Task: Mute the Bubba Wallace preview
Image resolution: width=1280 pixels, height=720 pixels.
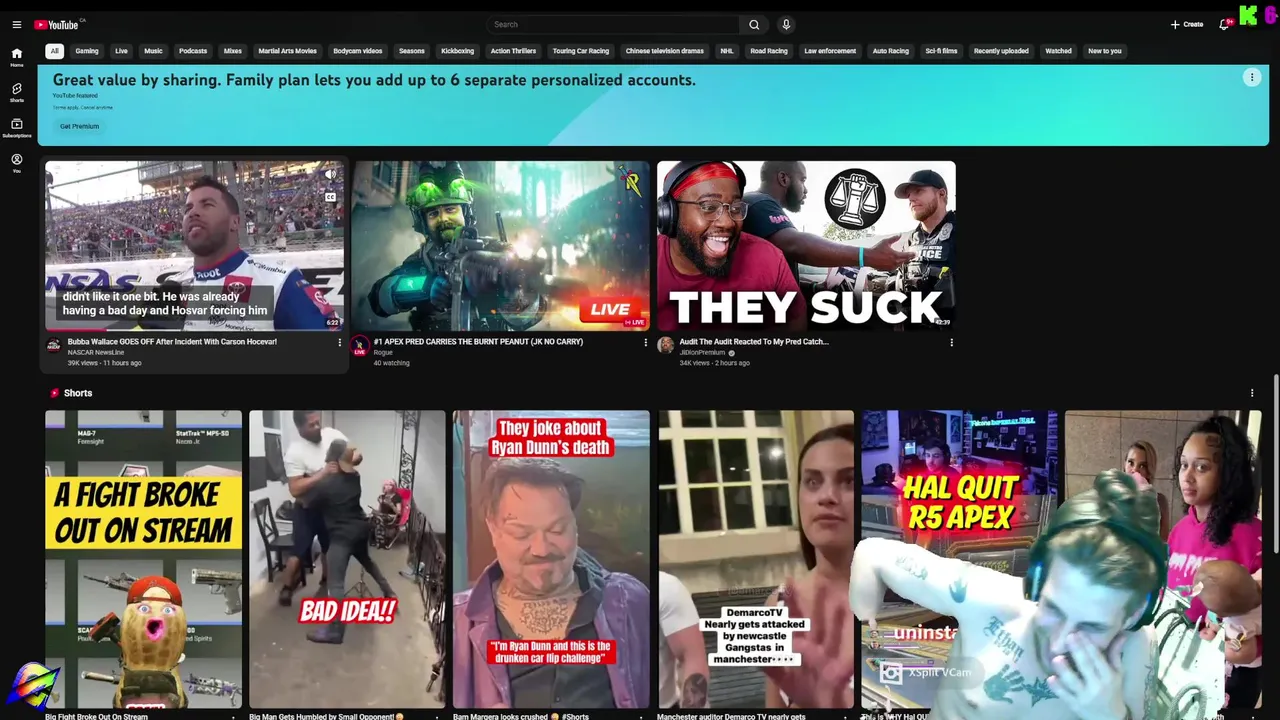Action: point(330,175)
